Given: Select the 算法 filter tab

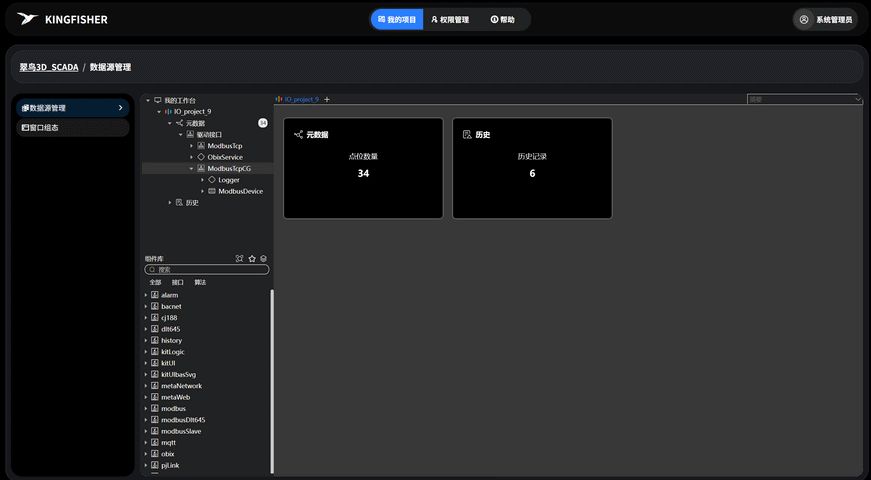Looking at the screenshot, I should pyautogui.click(x=200, y=282).
